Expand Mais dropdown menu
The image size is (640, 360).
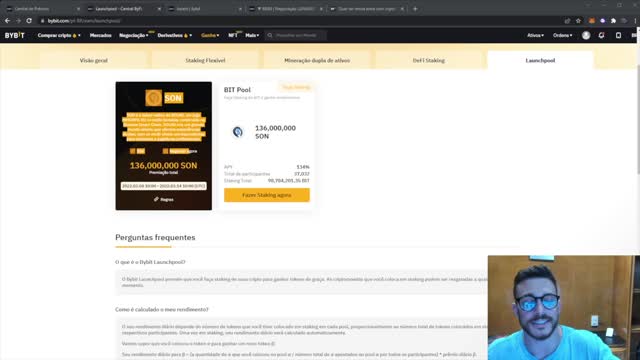252,36
